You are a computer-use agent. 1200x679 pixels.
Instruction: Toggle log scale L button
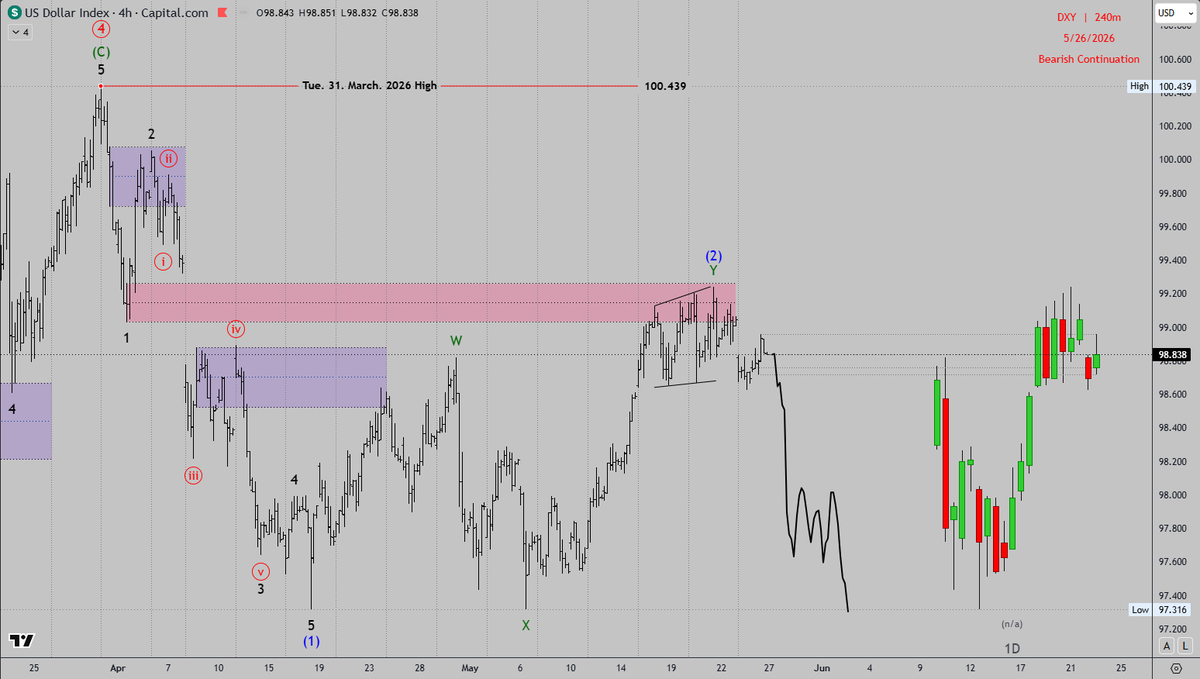(1185, 646)
